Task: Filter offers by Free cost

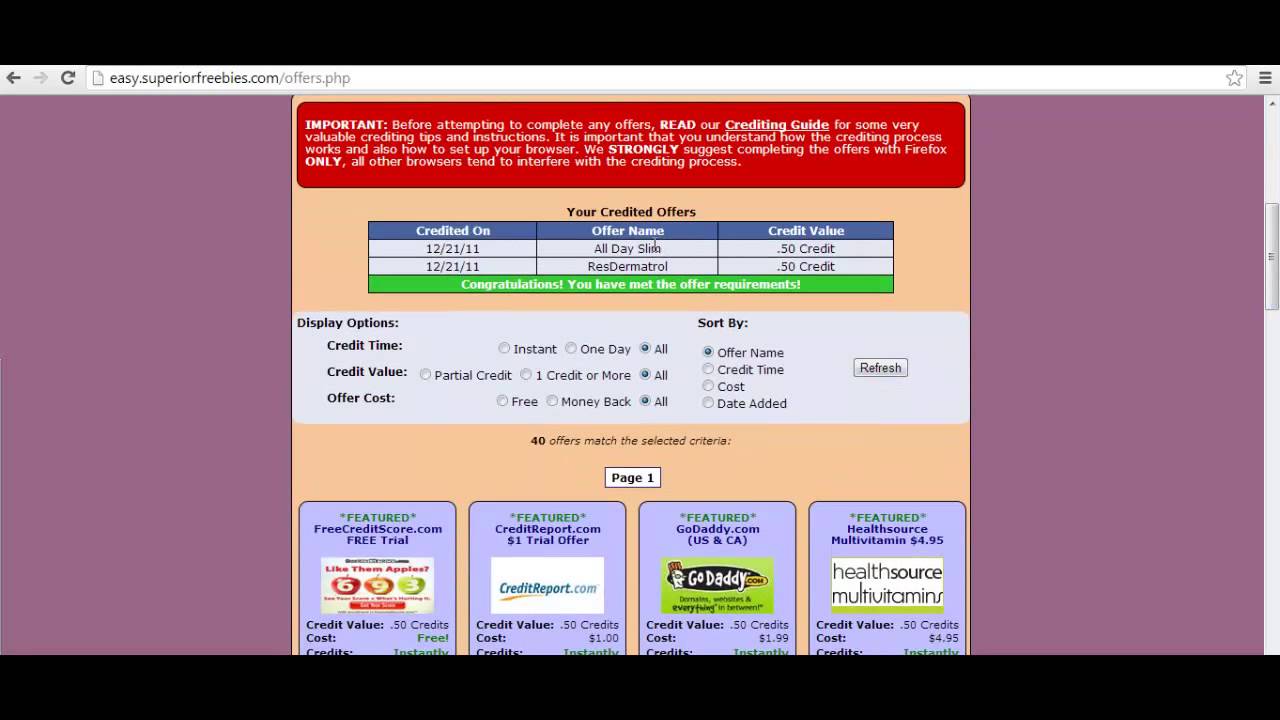Action: [x=502, y=400]
